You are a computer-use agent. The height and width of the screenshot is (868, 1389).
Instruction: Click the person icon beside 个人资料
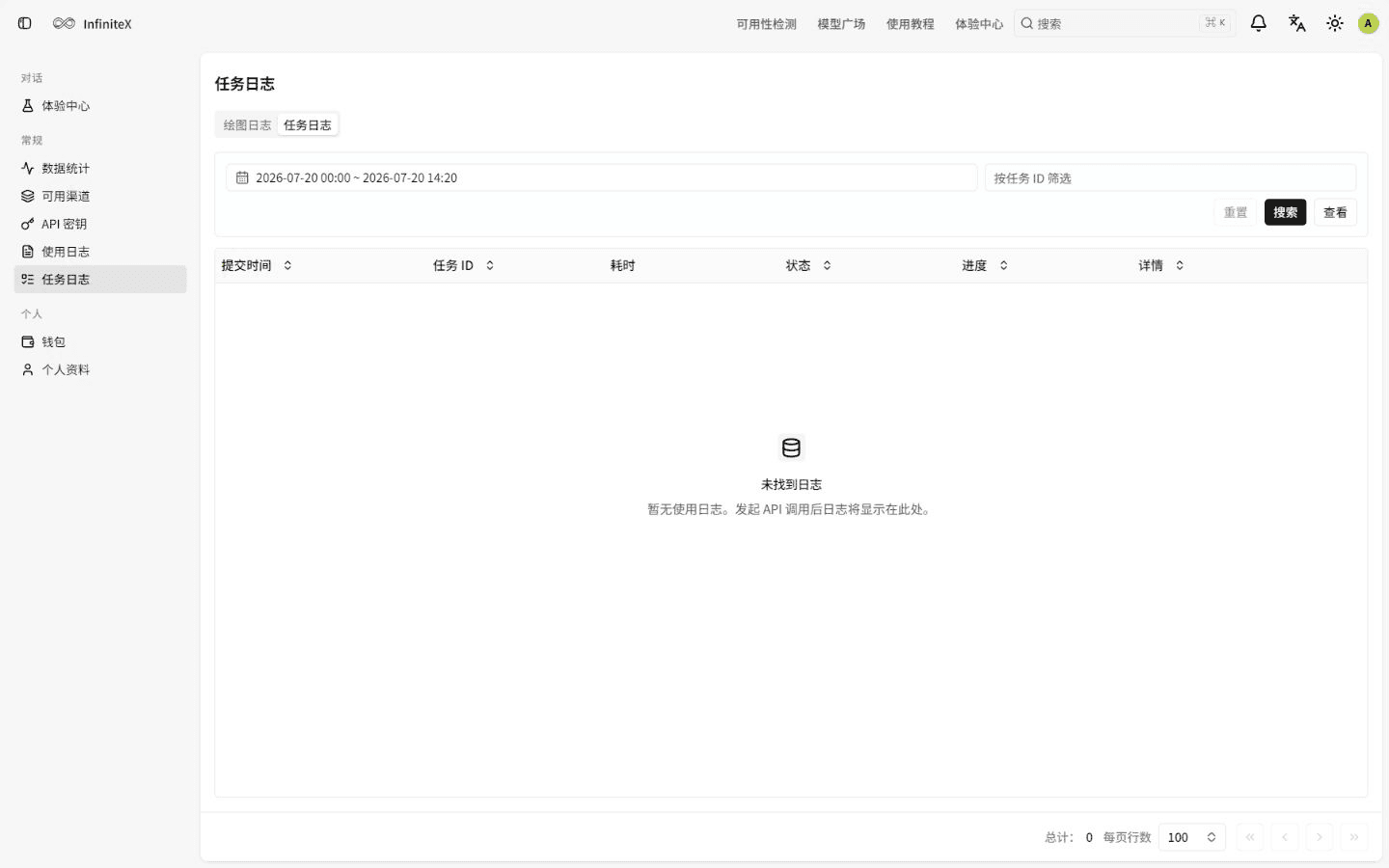coord(28,369)
